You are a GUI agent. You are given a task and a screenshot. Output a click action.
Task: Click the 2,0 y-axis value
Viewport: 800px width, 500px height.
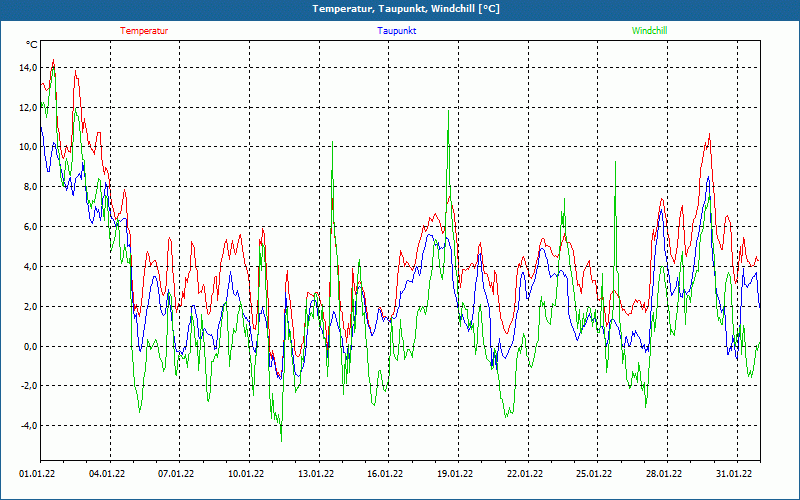click(x=30, y=307)
